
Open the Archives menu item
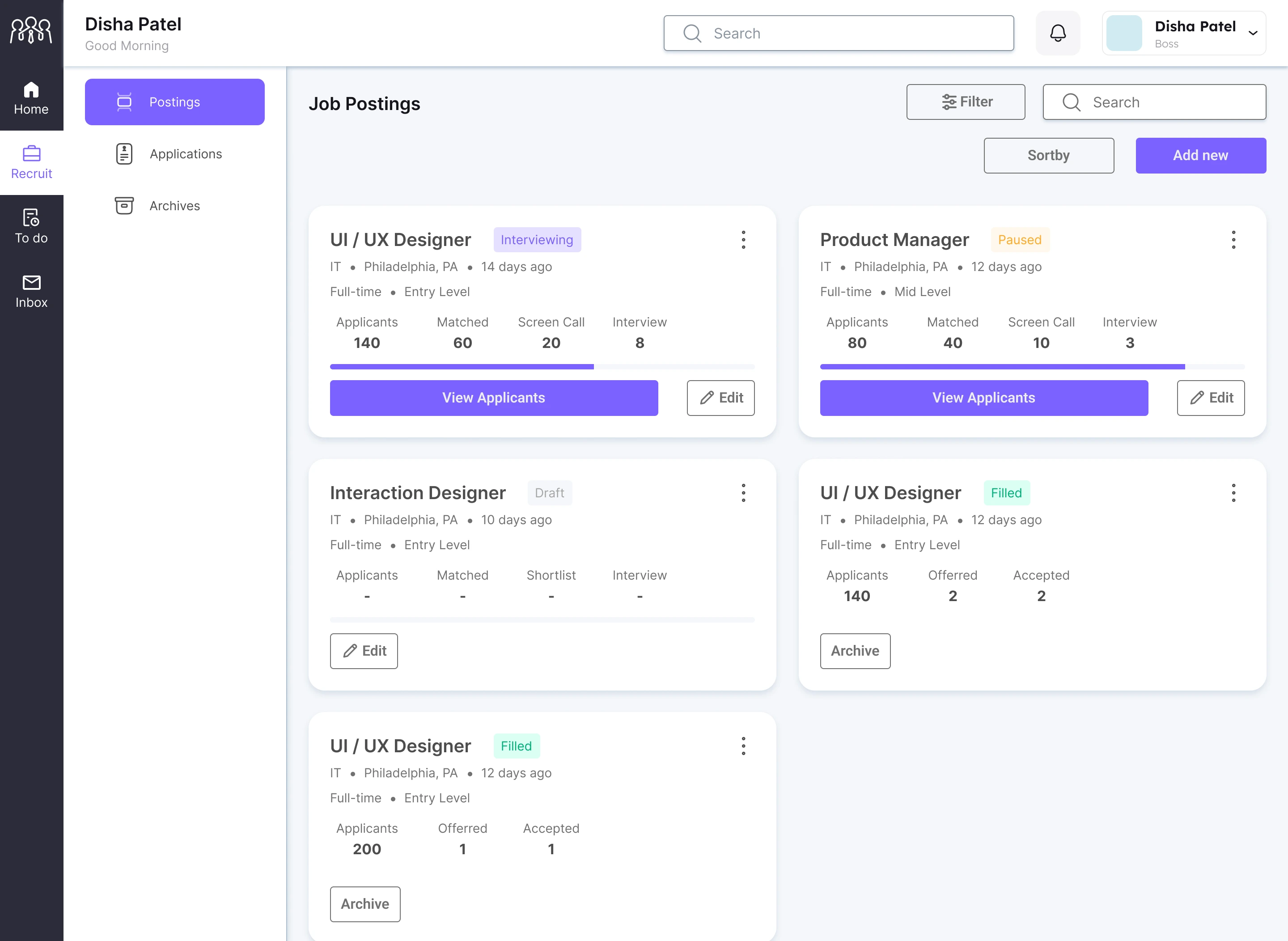point(174,206)
